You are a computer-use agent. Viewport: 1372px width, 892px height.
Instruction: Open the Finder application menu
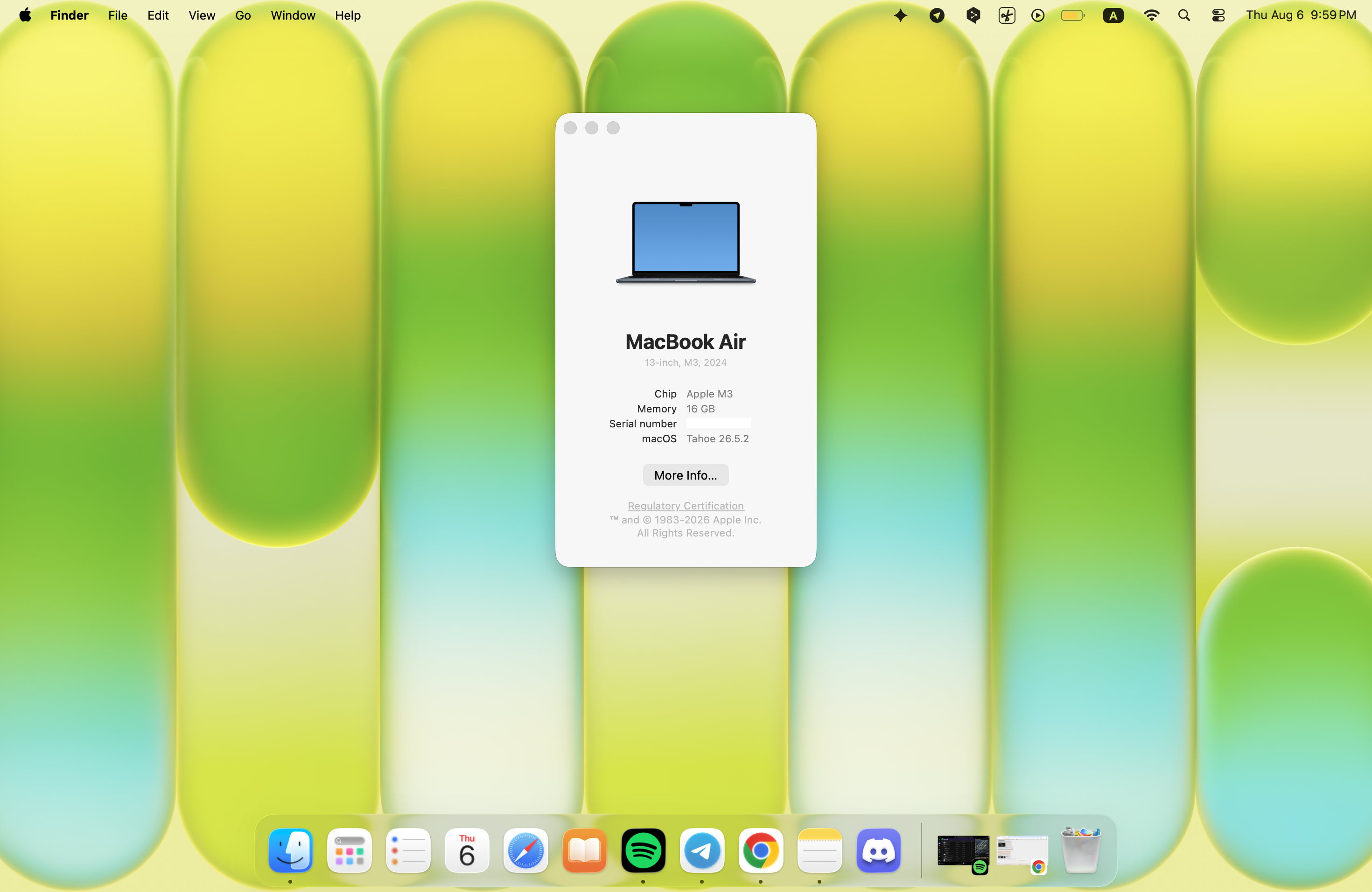coord(69,15)
